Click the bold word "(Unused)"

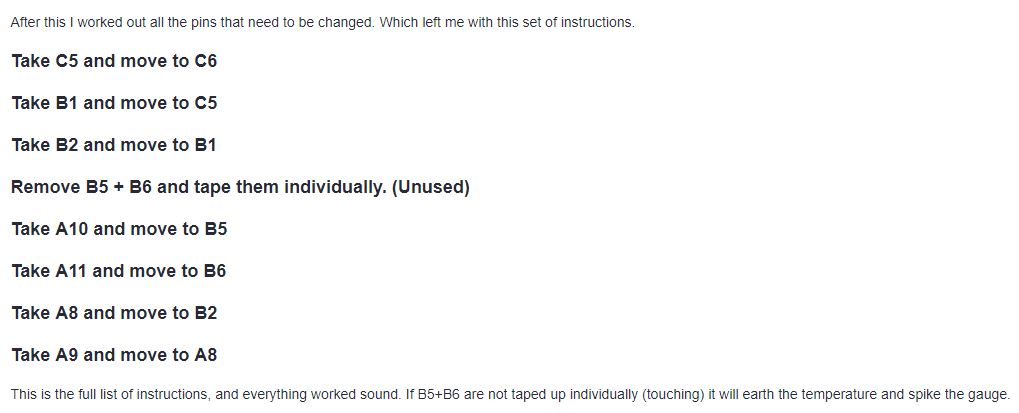pyautogui.click(x=431, y=187)
